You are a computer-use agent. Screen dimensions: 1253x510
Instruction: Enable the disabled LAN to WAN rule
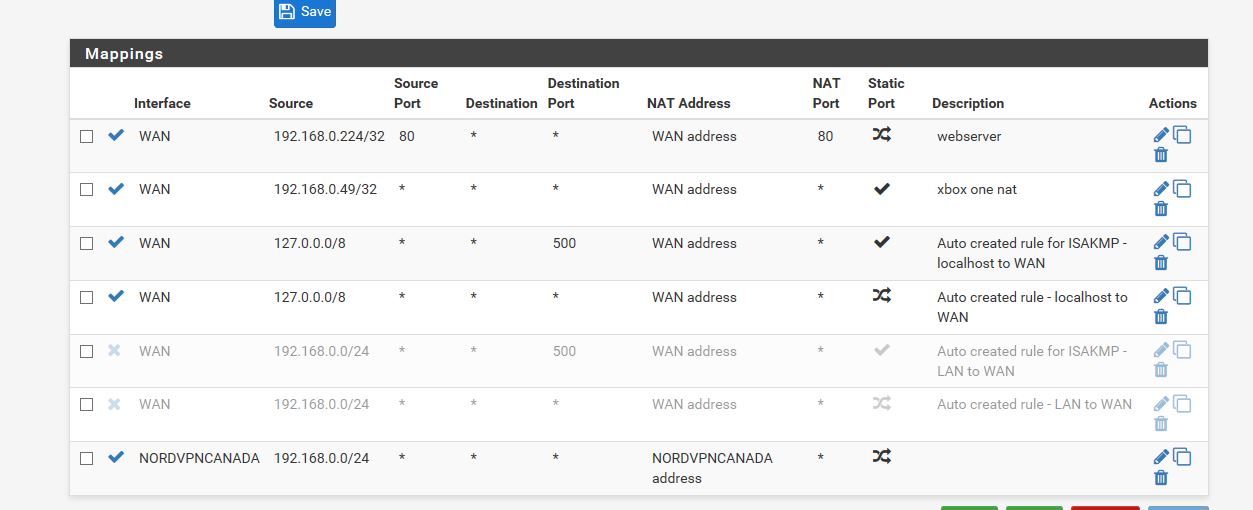click(x=114, y=403)
